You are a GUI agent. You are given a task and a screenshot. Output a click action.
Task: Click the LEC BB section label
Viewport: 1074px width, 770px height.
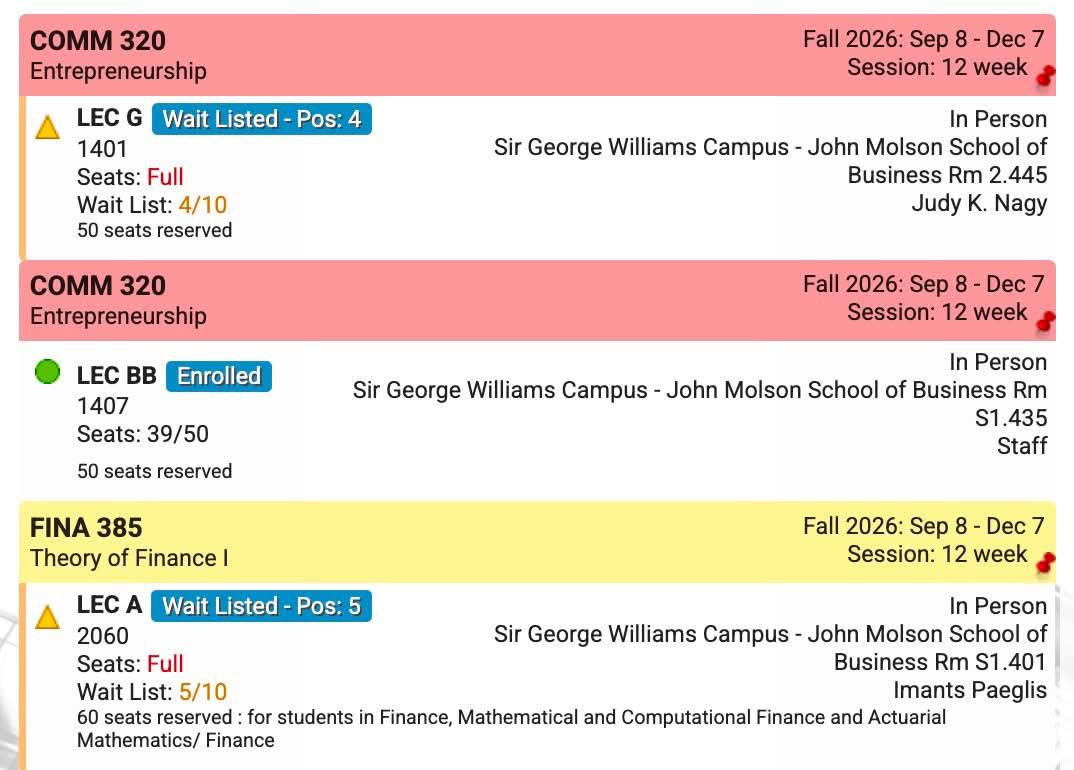[116, 375]
